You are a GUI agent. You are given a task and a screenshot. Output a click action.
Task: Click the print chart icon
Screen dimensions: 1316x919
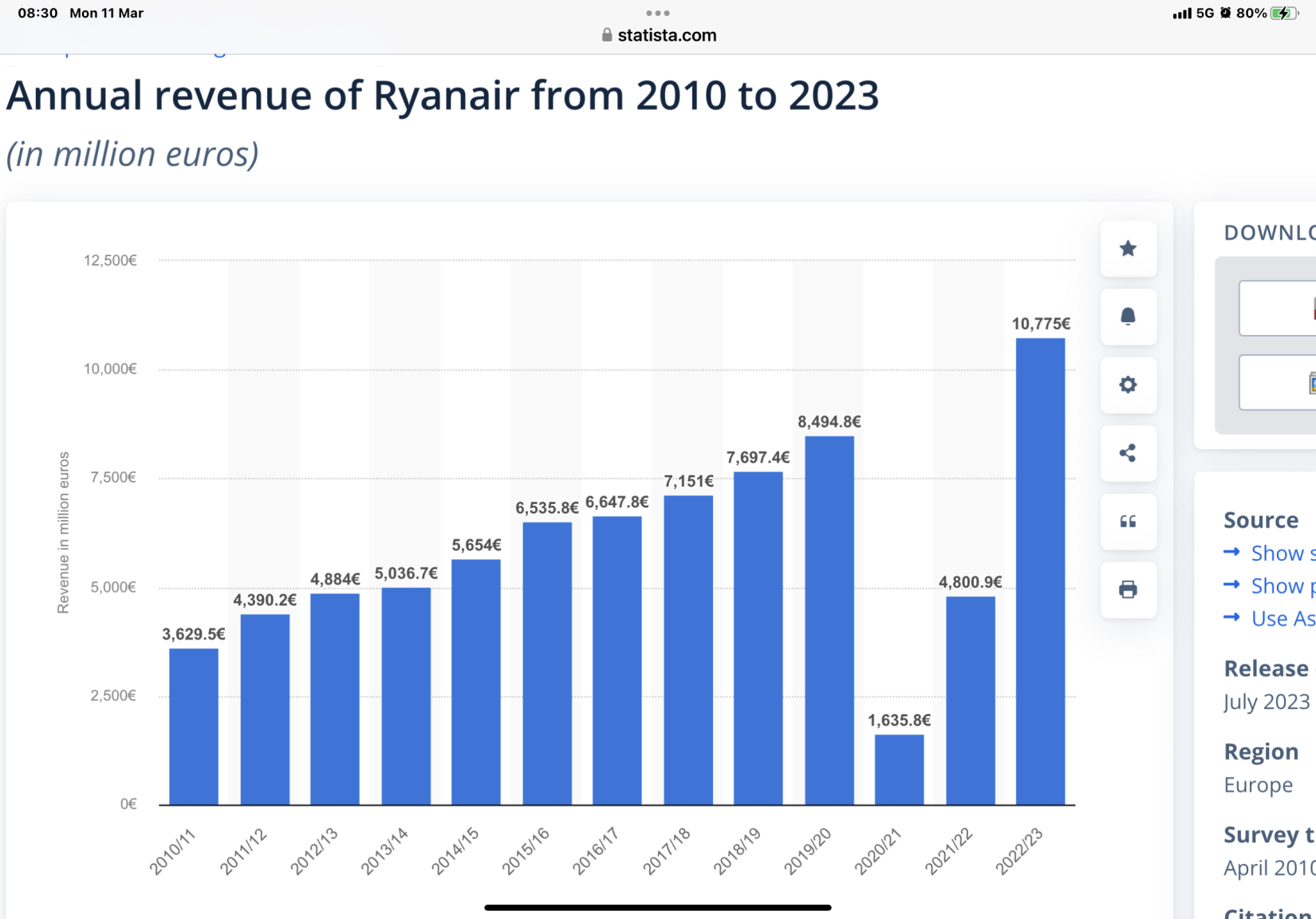(1128, 590)
